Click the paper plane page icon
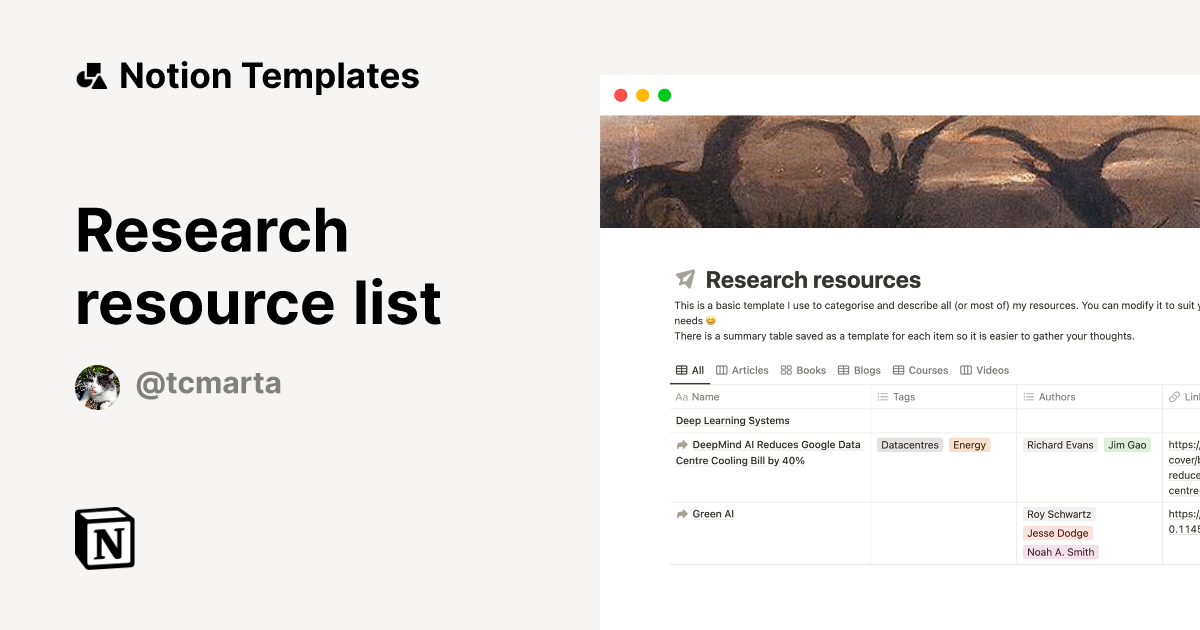The height and width of the screenshot is (630, 1200). 685,279
